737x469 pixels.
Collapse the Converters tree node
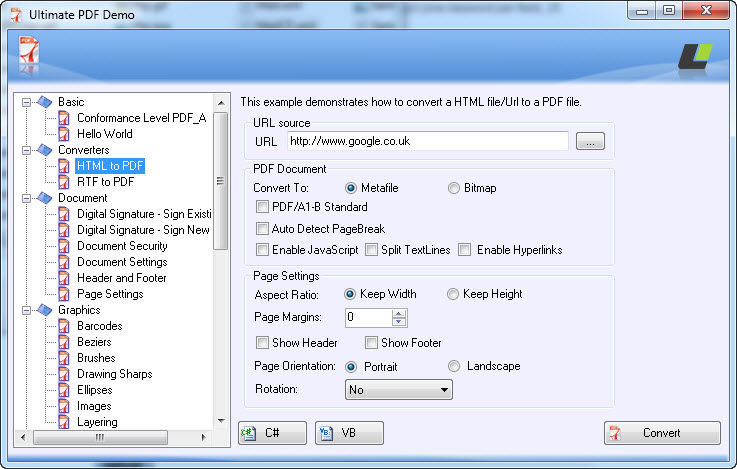pyautogui.click(x=27, y=150)
